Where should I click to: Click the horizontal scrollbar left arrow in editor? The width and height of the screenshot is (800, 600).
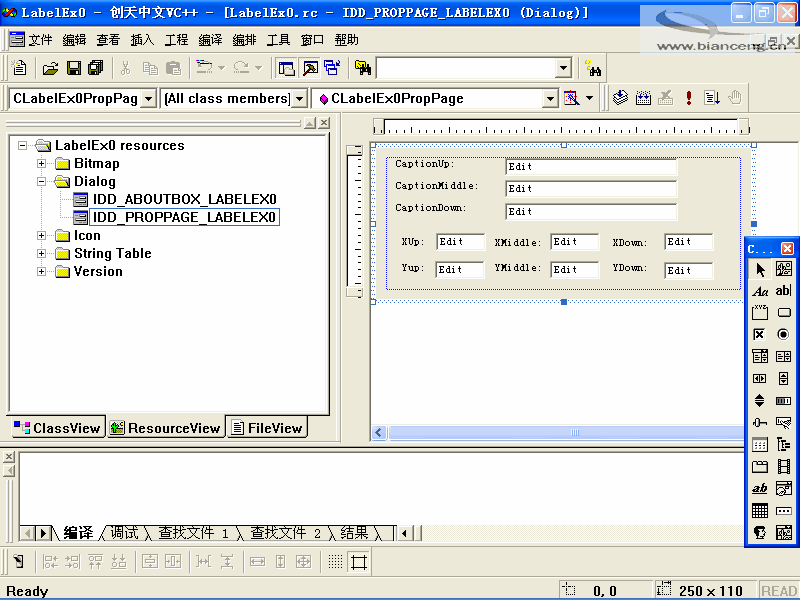pyautogui.click(x=379, y=433)
